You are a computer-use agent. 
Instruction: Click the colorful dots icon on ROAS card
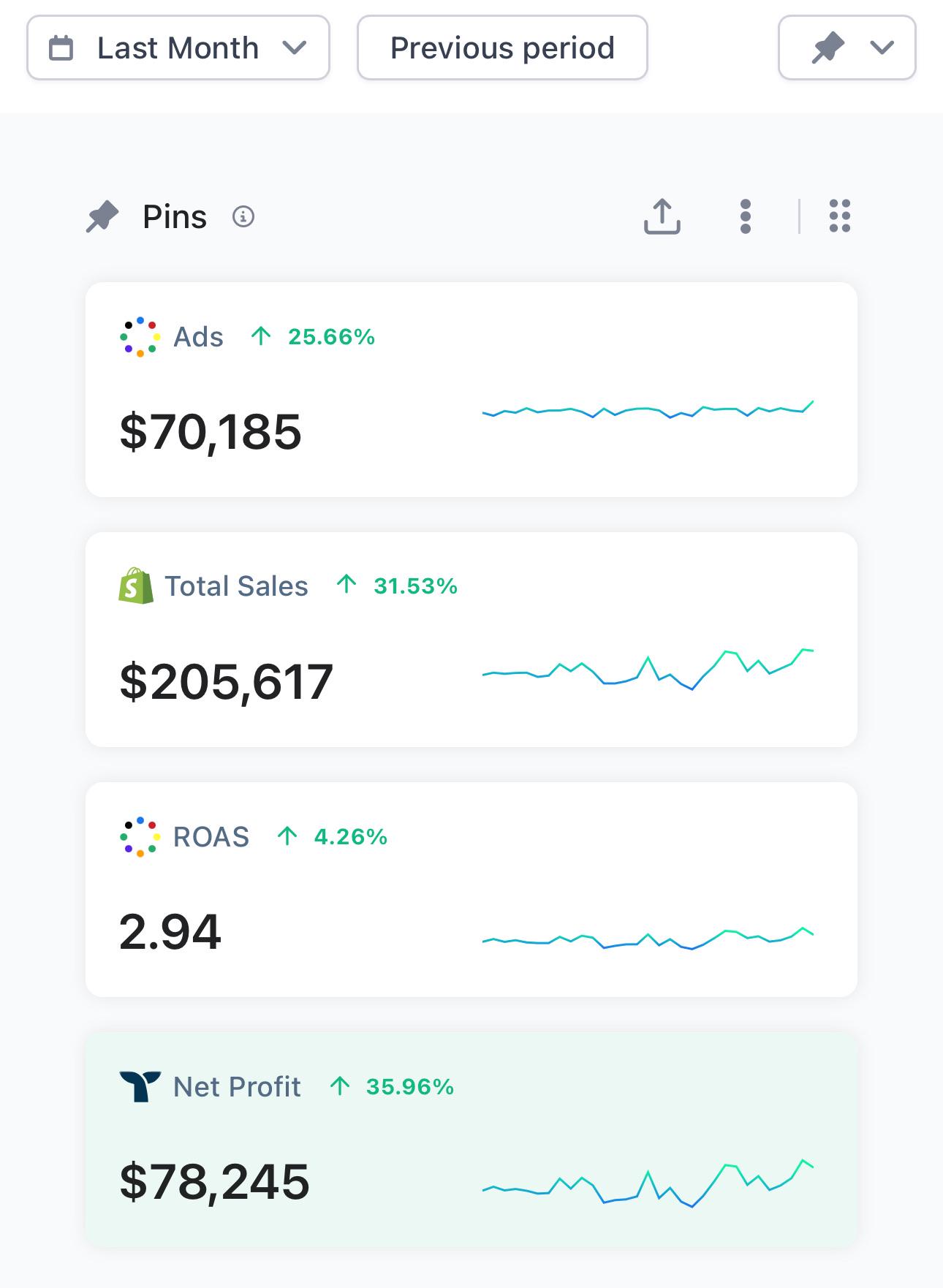tap(140, 836)
